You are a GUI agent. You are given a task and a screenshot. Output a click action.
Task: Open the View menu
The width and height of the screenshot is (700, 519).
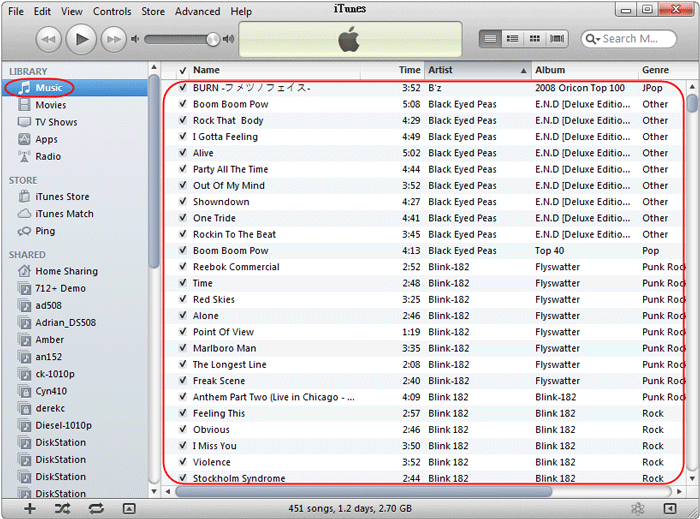71,11
